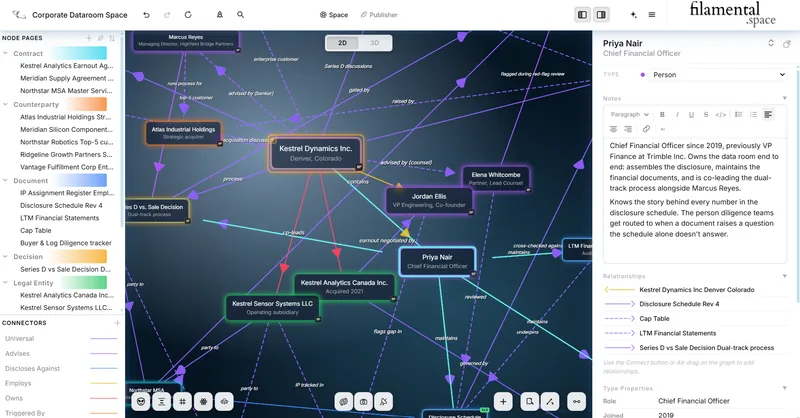
Task: Open Disclosure Schedule Rev 4 page
Action: (61, 205)
